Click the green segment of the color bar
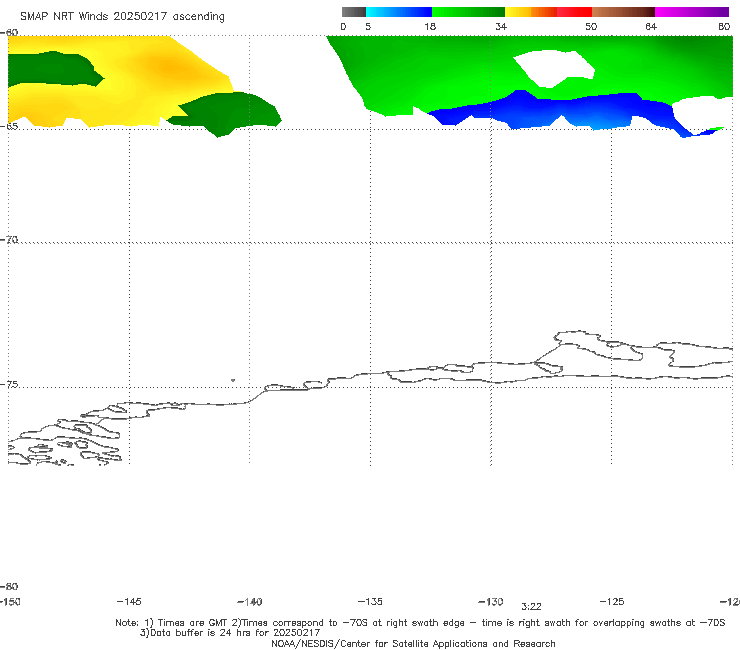The height and width of the screenshot is (650, 740). pyautogui.click(x=468, y=12)
